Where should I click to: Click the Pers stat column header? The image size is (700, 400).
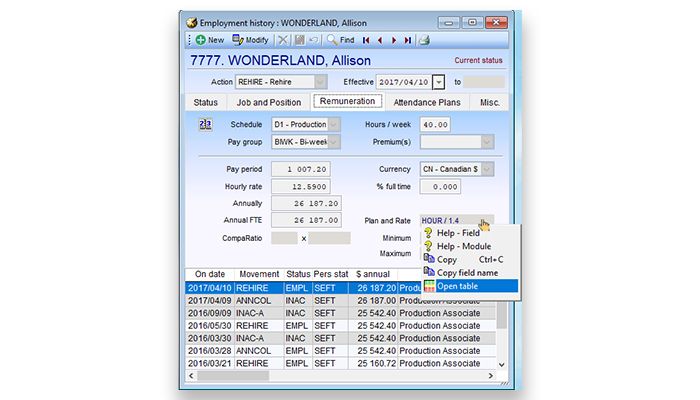[x=330, y=274]
